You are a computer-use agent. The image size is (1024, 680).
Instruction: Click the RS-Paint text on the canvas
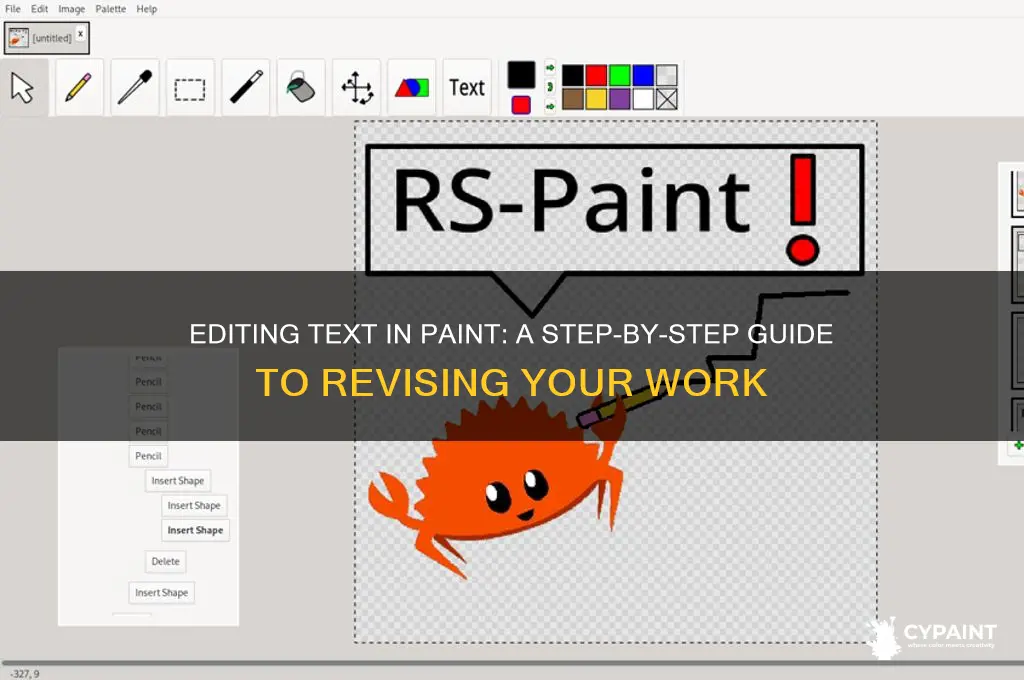coord(571,201)
